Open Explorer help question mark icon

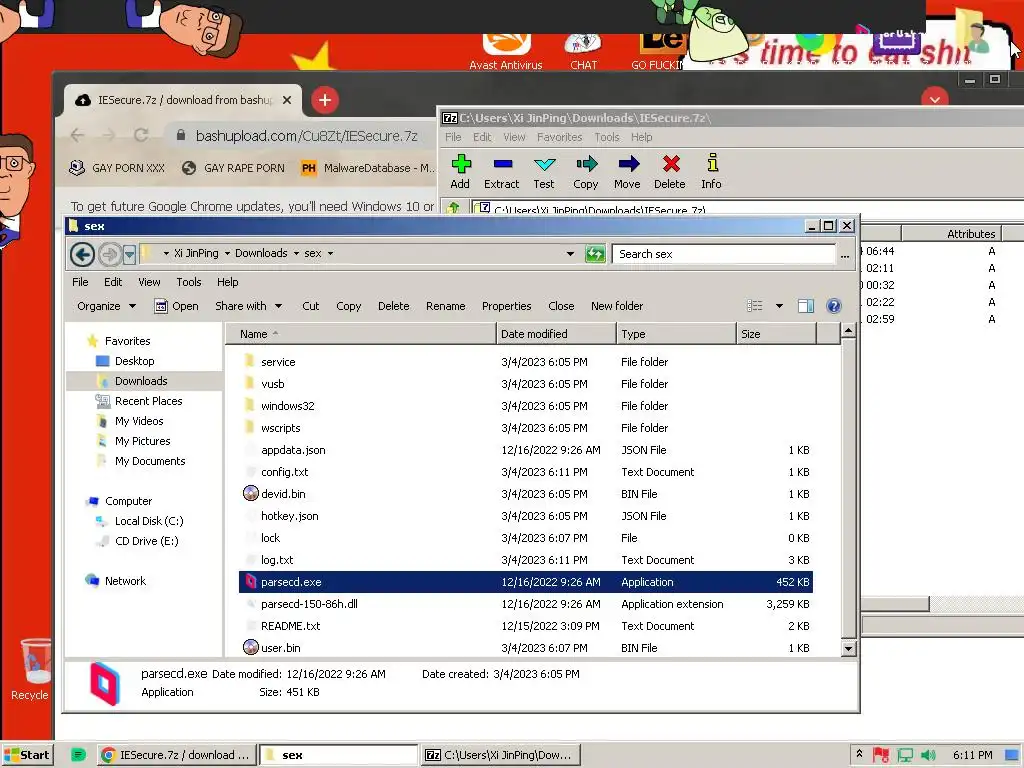(834, 306)
